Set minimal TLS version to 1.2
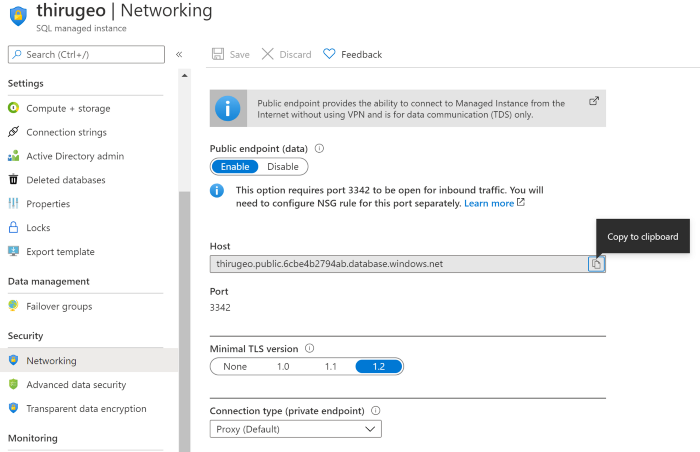 [x=379, y=367]
